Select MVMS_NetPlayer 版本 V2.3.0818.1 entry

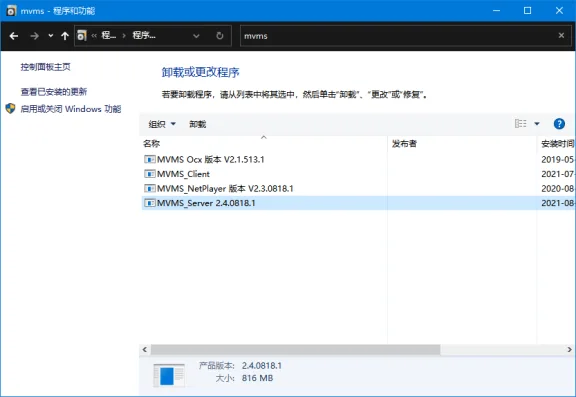(x=225, y=188)
